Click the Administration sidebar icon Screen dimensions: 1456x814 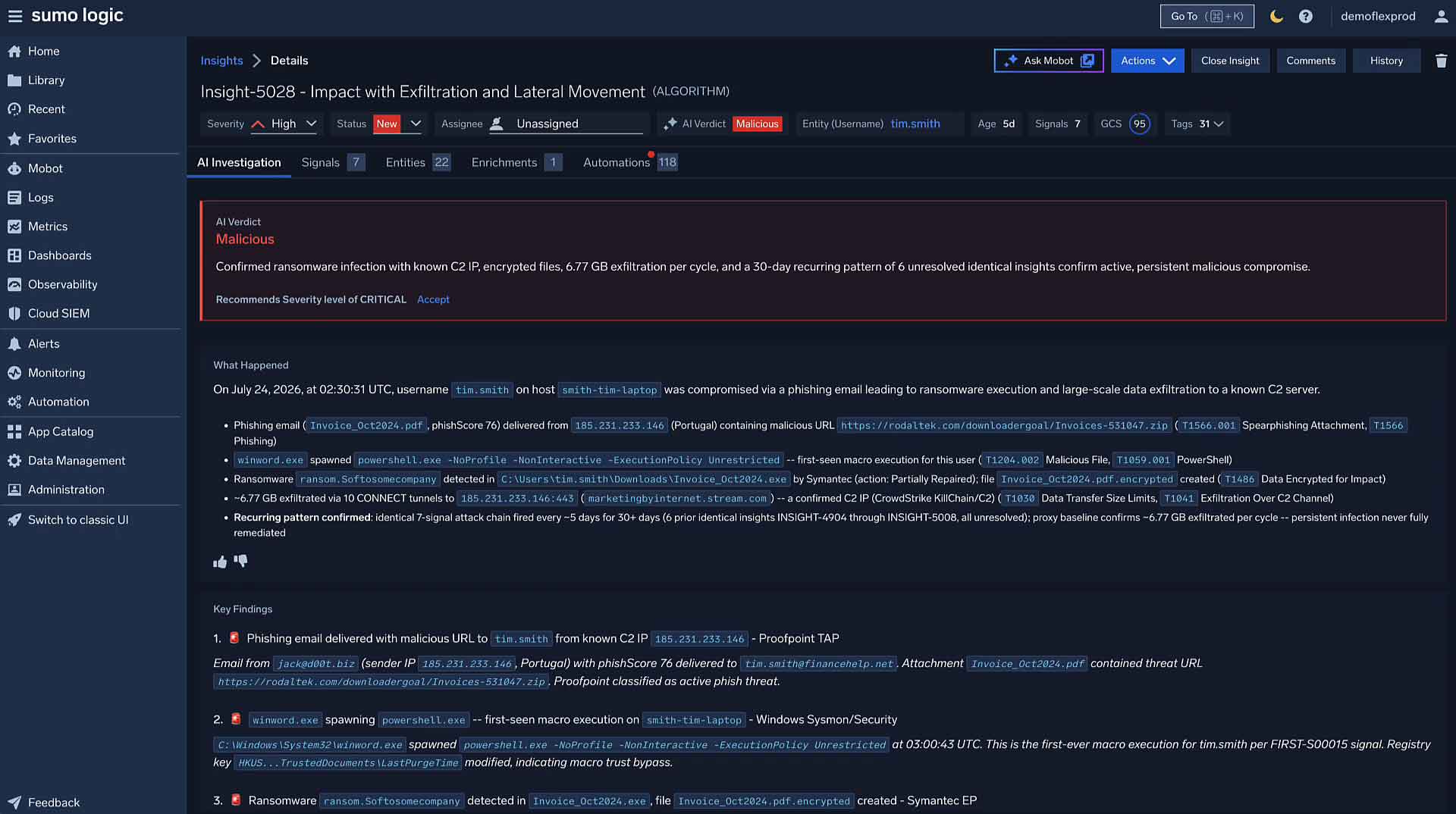pyautogui.click(x=14, y=490)
